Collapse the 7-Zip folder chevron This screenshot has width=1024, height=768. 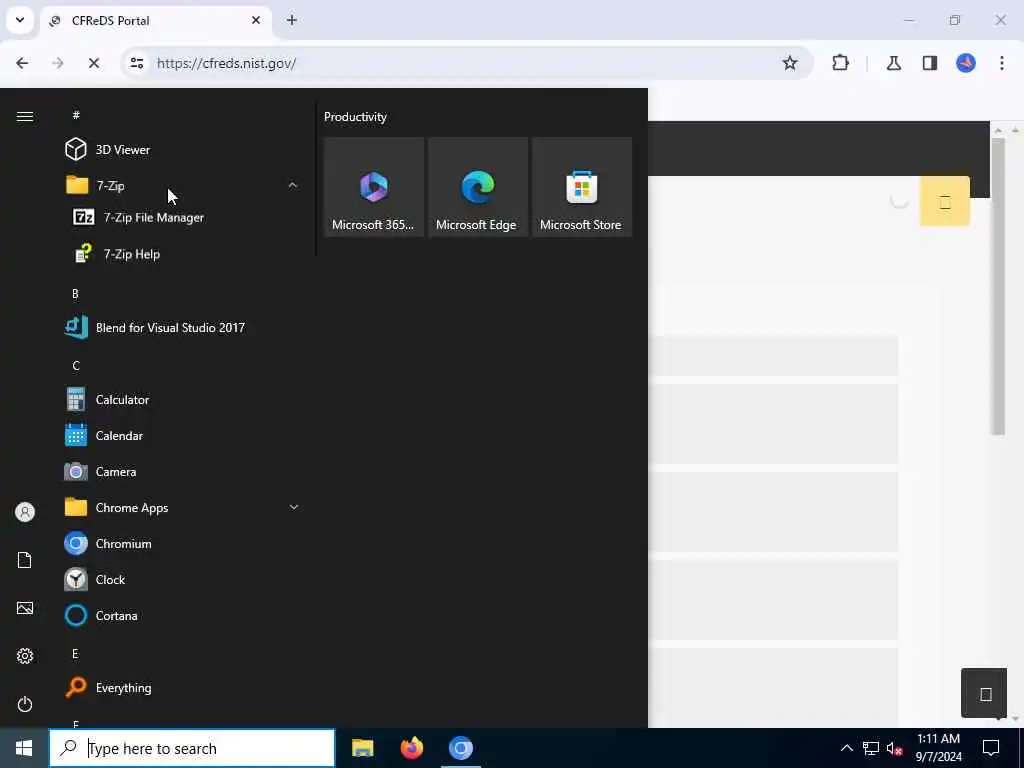click(293, 185)
